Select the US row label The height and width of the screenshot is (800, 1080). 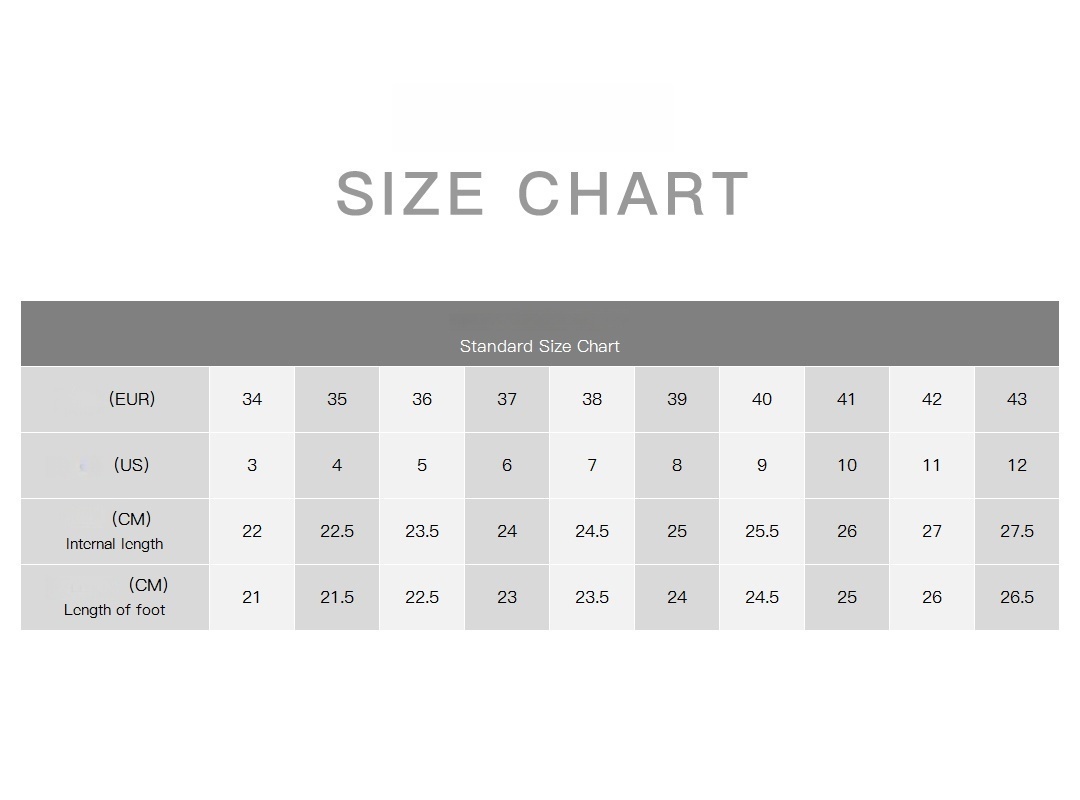click(x=115, y=465)
